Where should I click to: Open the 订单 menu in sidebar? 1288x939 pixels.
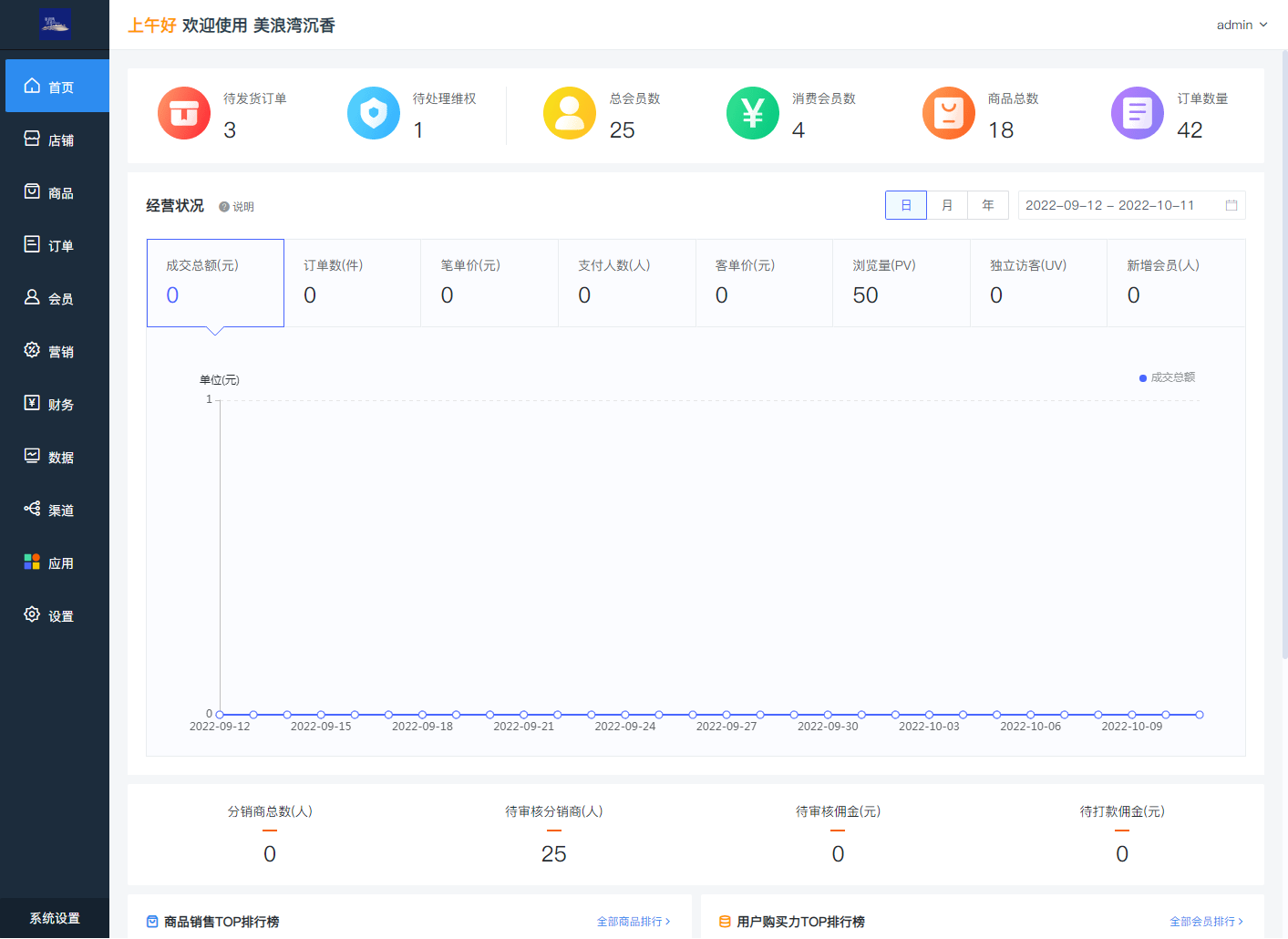tap(55, 245)
